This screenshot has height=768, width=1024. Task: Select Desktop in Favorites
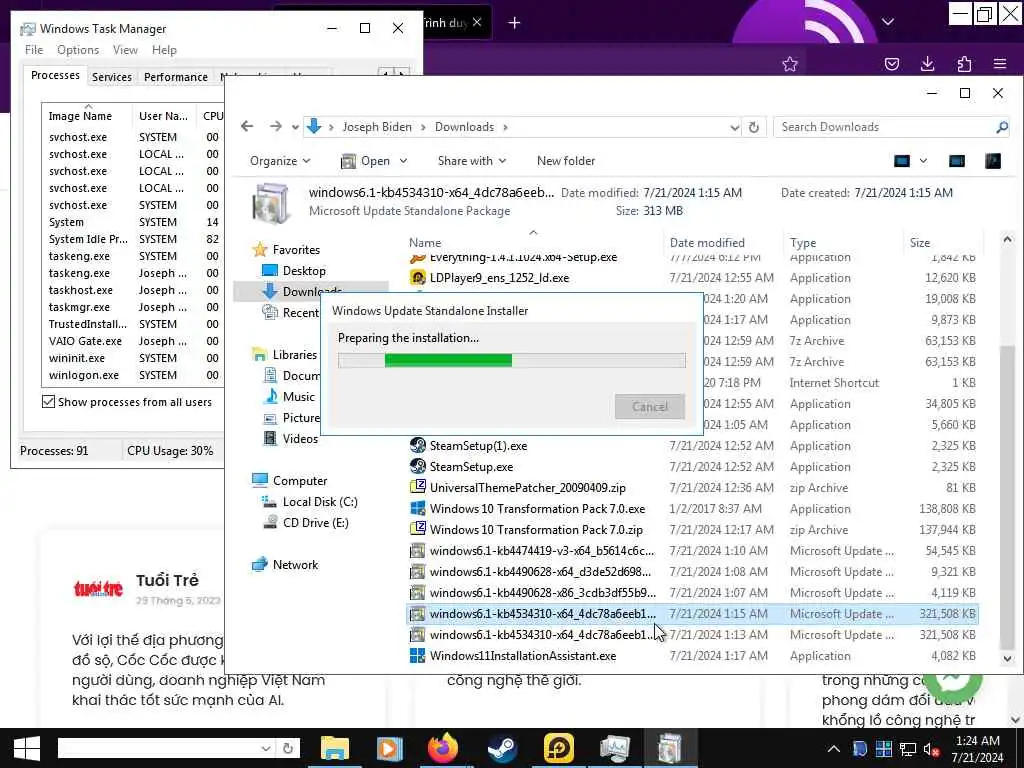(304, 270)
